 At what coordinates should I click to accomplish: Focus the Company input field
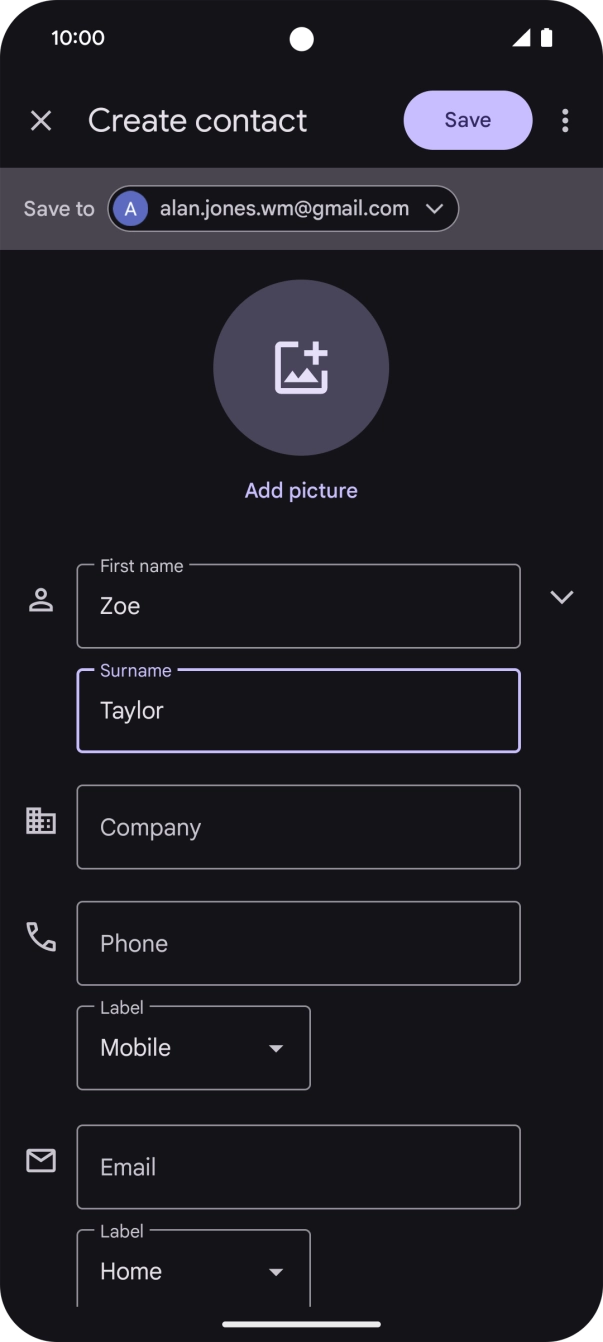point(298,827)
